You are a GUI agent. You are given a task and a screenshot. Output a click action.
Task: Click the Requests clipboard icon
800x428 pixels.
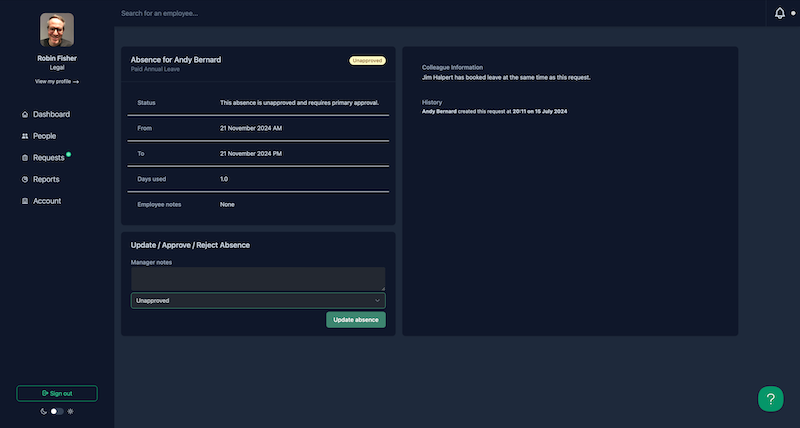coord(24,158)
